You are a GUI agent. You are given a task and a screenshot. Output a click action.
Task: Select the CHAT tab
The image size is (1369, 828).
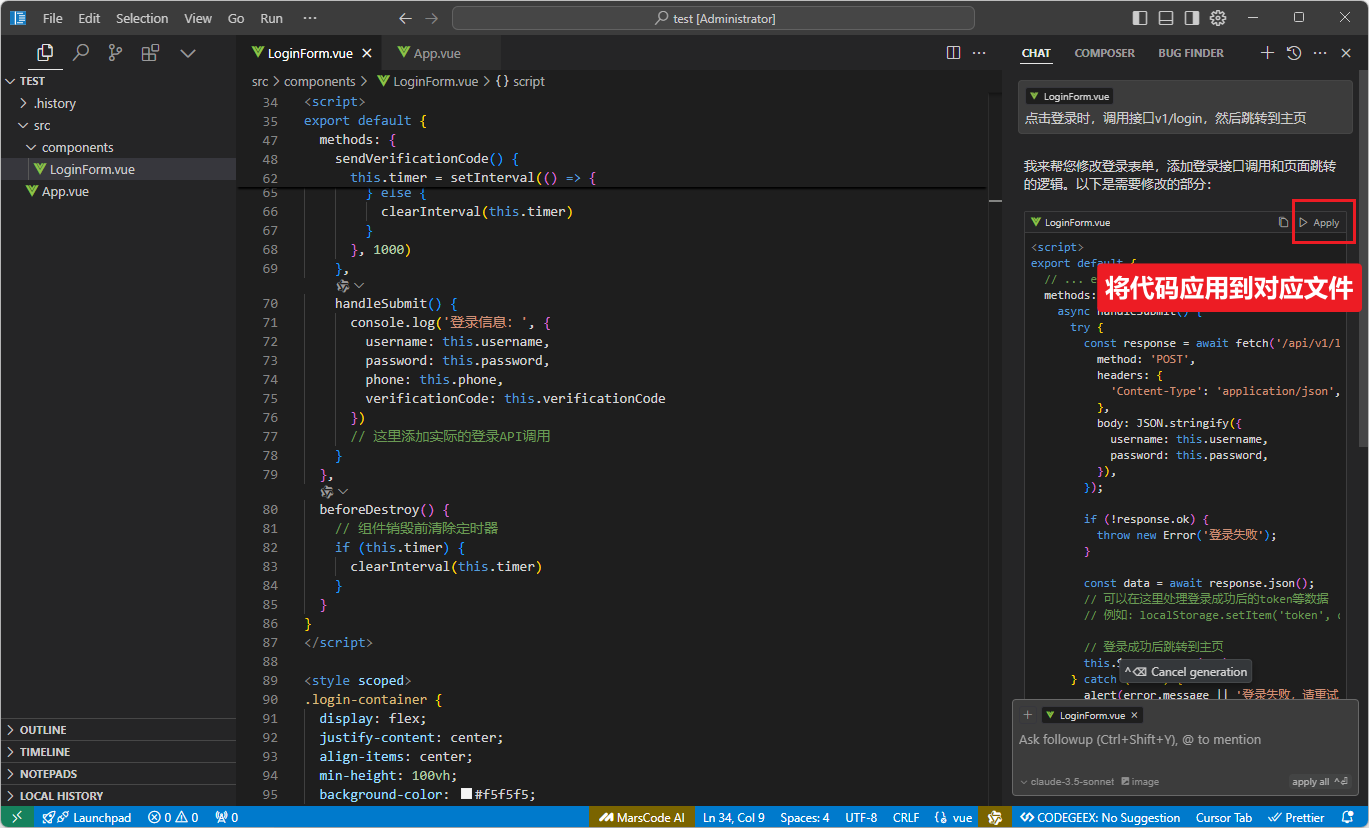pos(1036,53)
